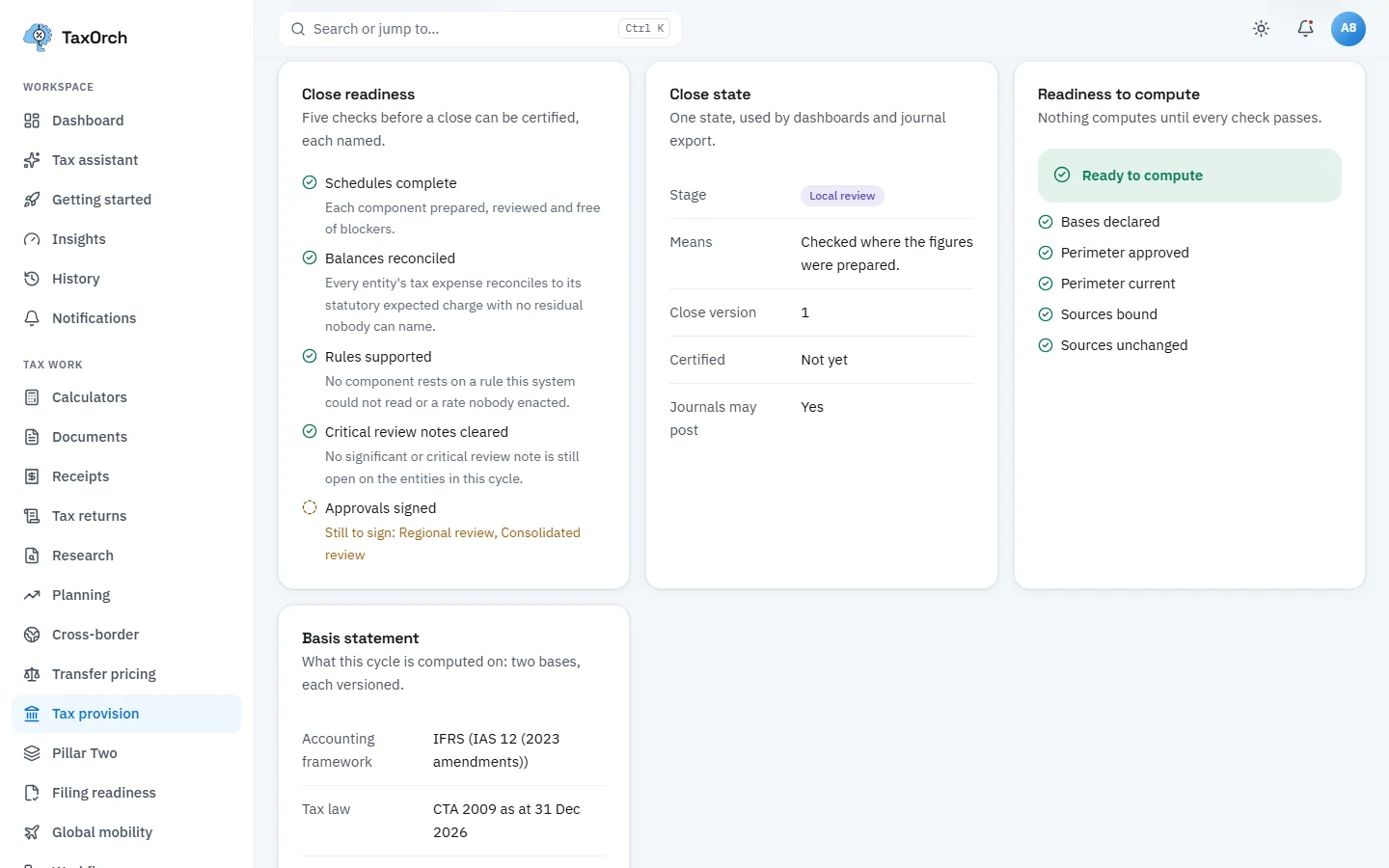Click the Local review stage badge

click(x=842, y=196)
